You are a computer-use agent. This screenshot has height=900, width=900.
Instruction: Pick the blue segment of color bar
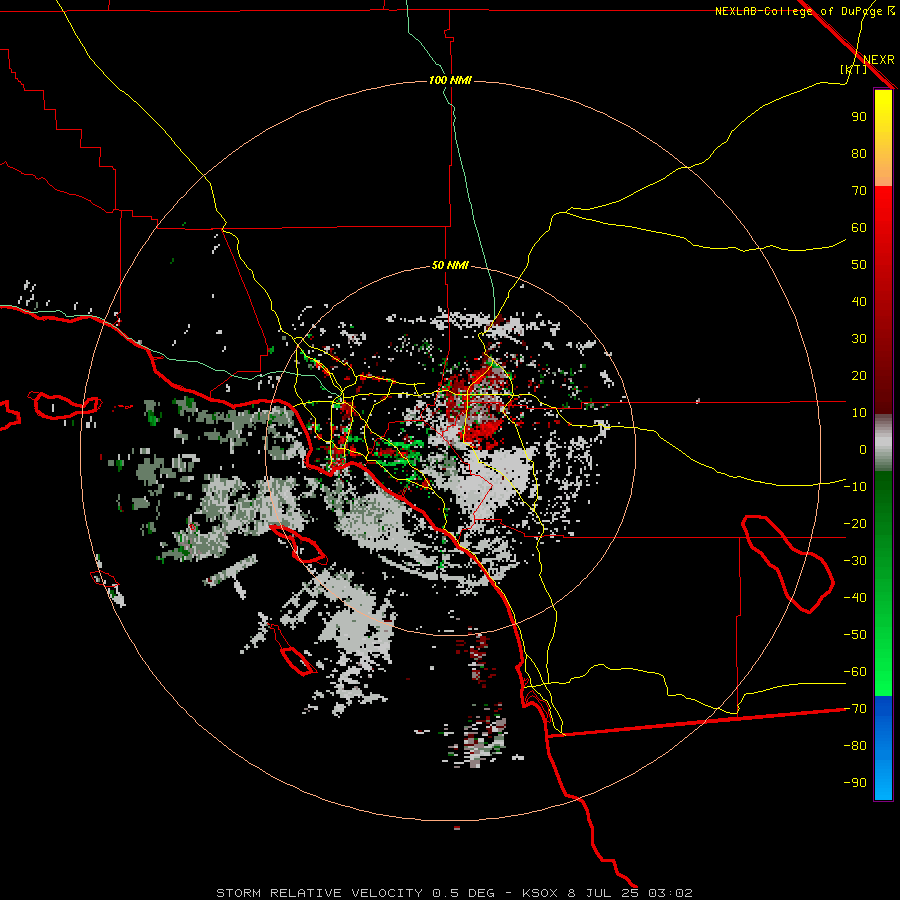tap(883, 748)
